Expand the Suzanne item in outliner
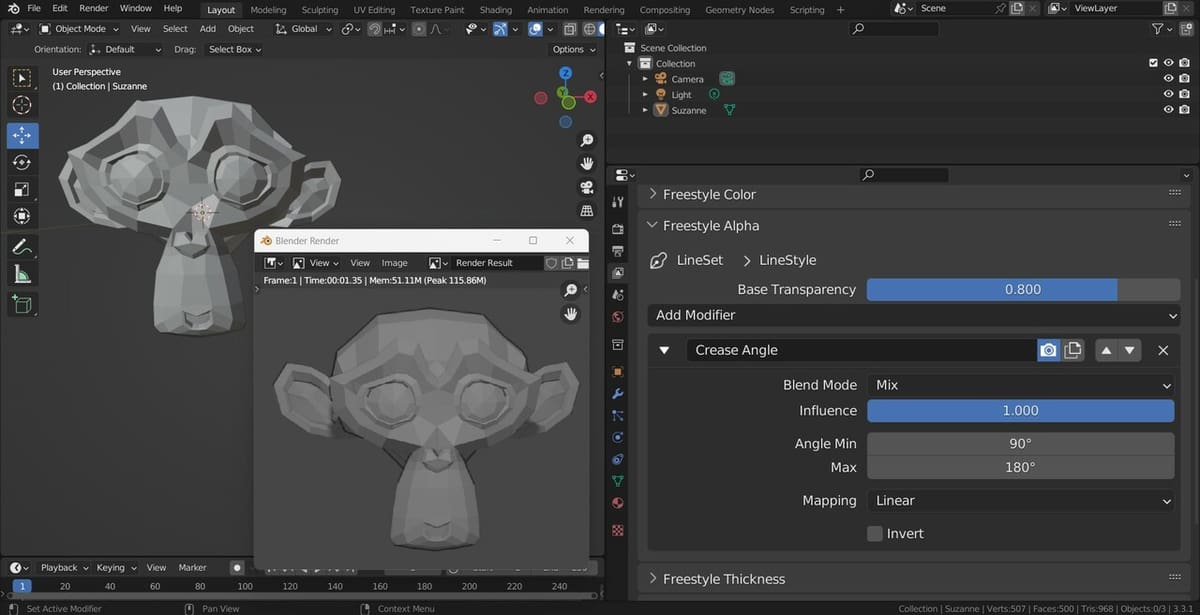The image size is (1200, 615). point(645,110)
